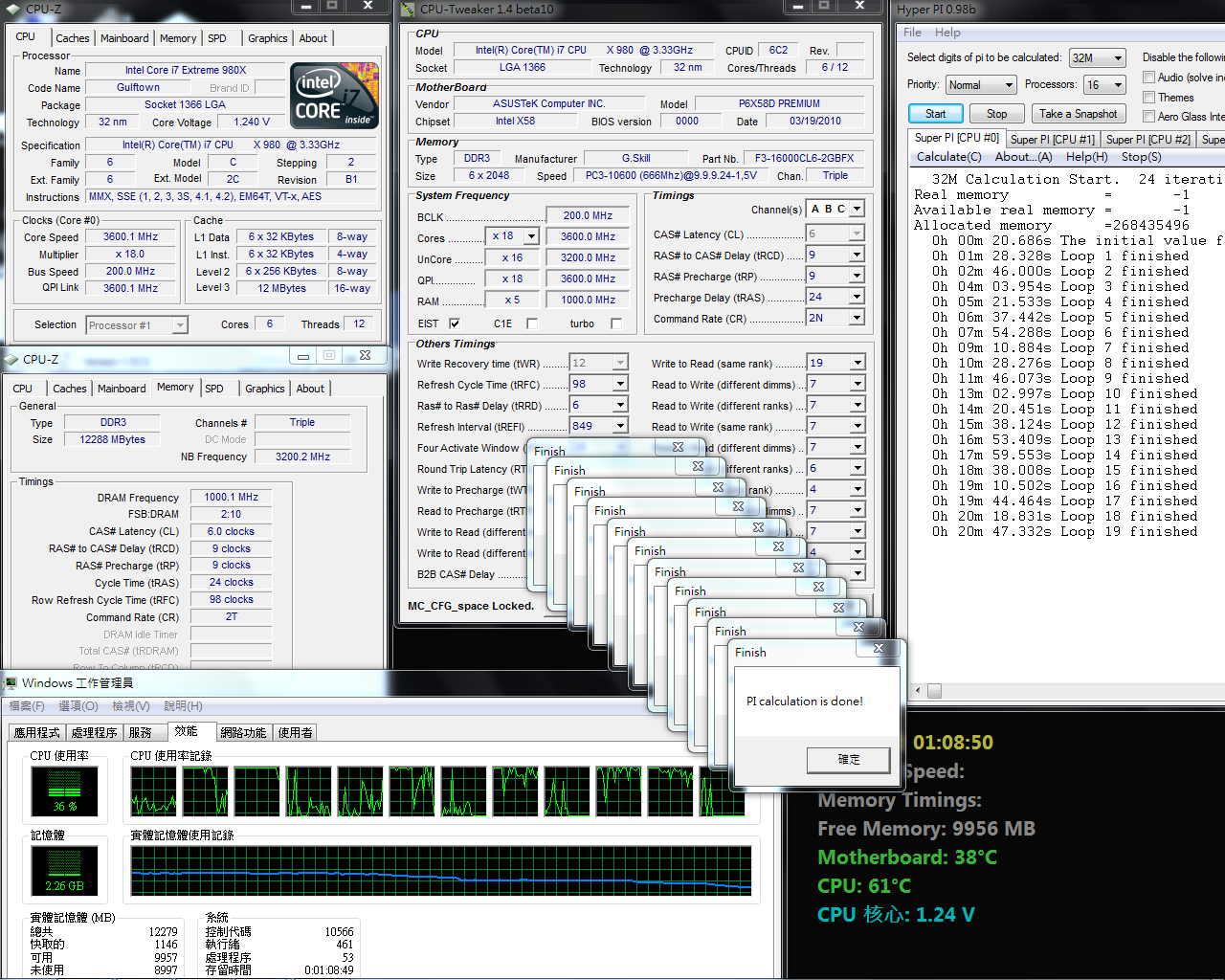Open the 服務 tab in Task Manager
The width and height of the screenshot is (1225, 980).
141,733
